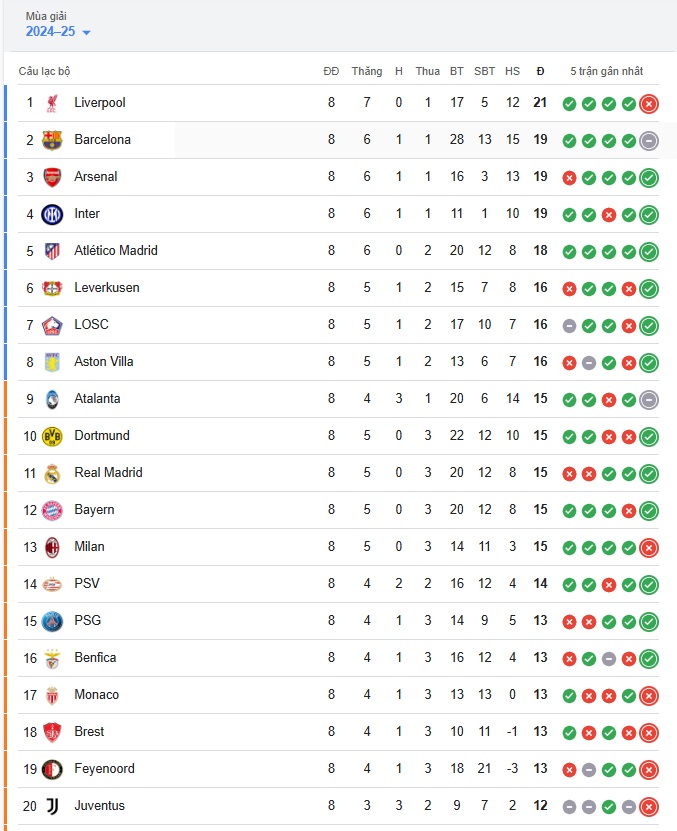
Task: Click Liverpool's latest match red loss icon
Action: pos(648,104)
